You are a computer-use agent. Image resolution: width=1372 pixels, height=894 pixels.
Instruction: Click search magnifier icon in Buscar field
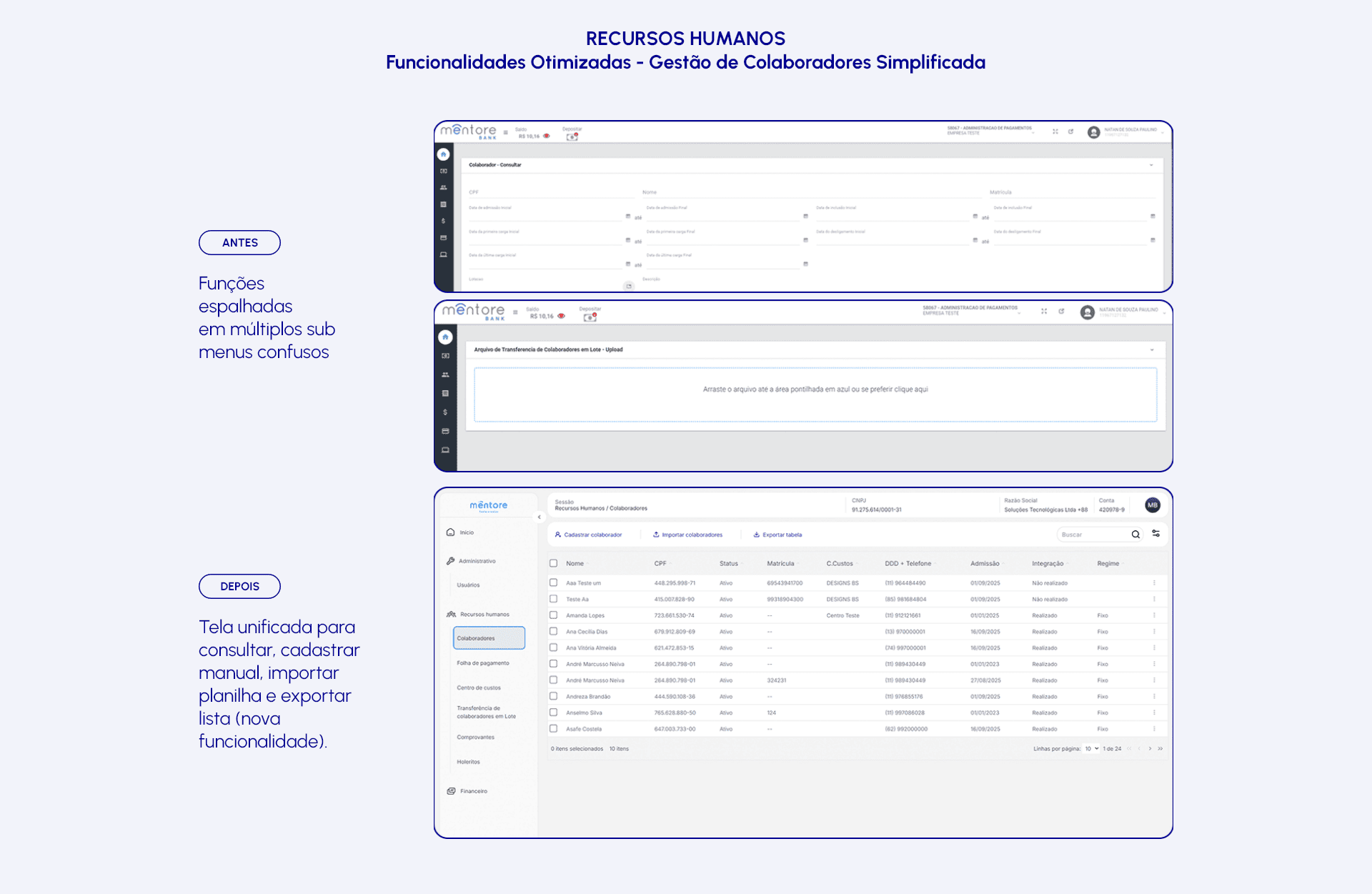[x=1135, y=535]
